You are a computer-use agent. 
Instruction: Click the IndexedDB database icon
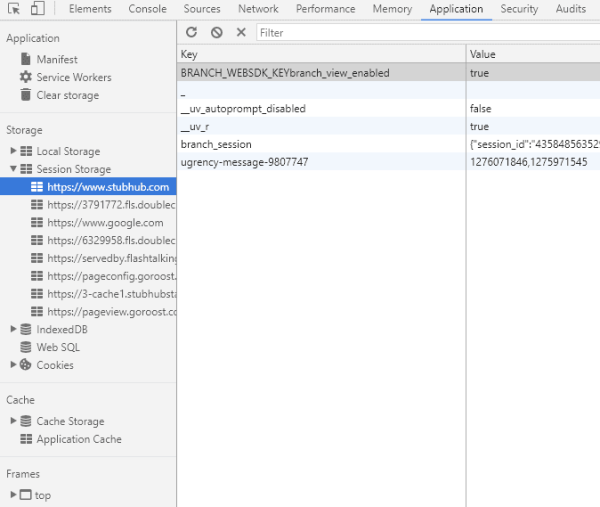(26, 329)
